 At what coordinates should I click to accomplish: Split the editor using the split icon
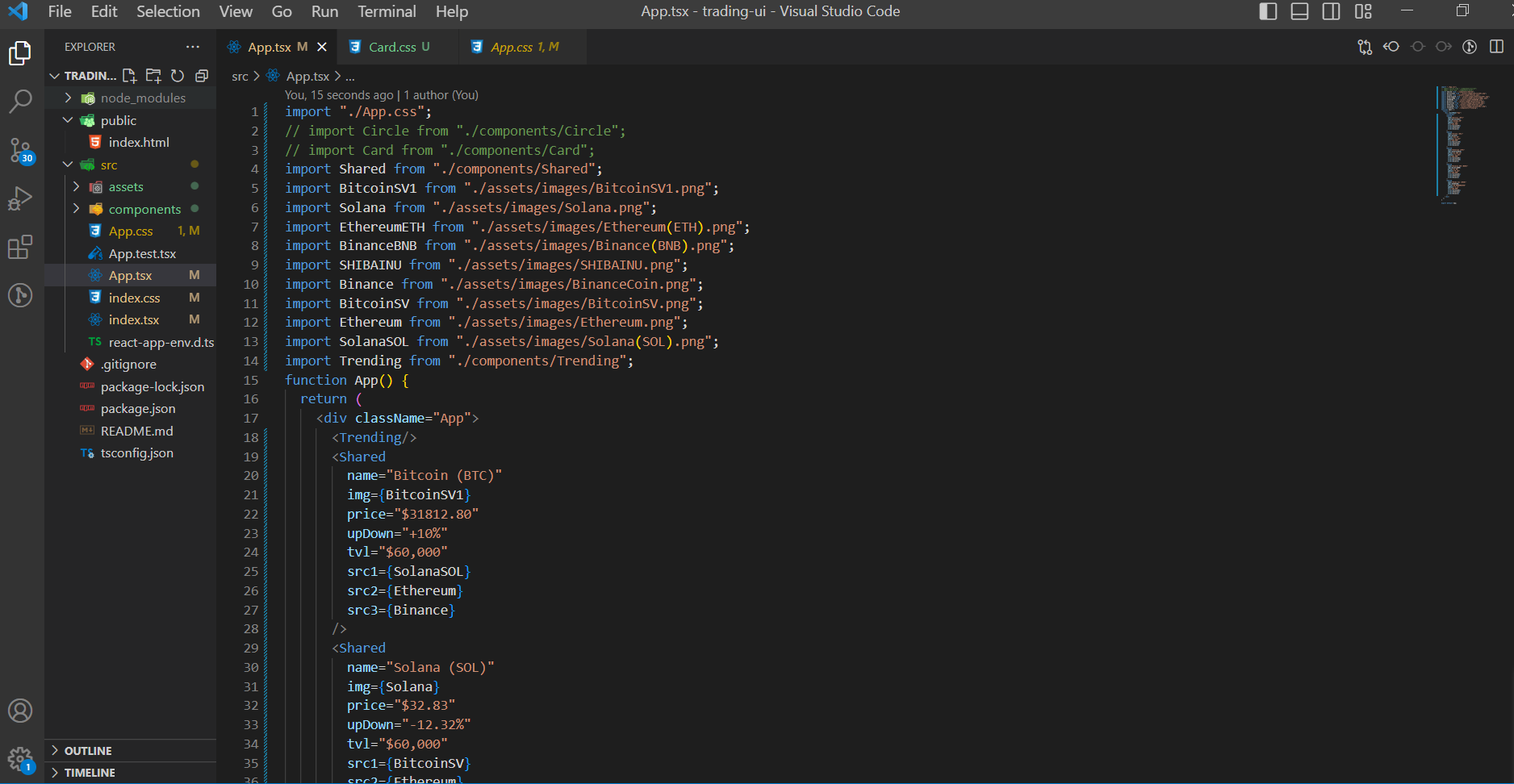click(x=1495, y=47)
